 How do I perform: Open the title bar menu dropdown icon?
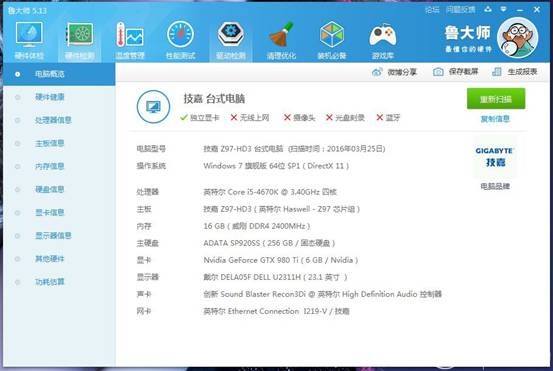click(x=504, y=10)
